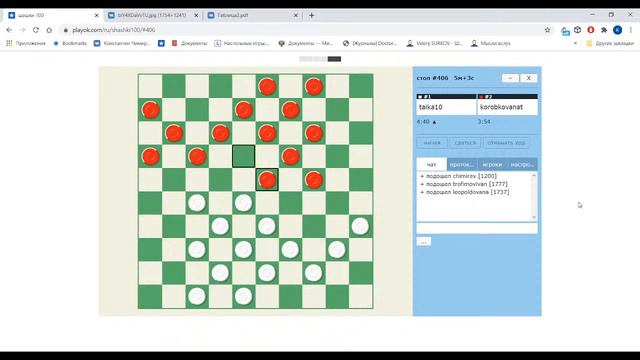Switch to the проток... tab

[462, 164]
